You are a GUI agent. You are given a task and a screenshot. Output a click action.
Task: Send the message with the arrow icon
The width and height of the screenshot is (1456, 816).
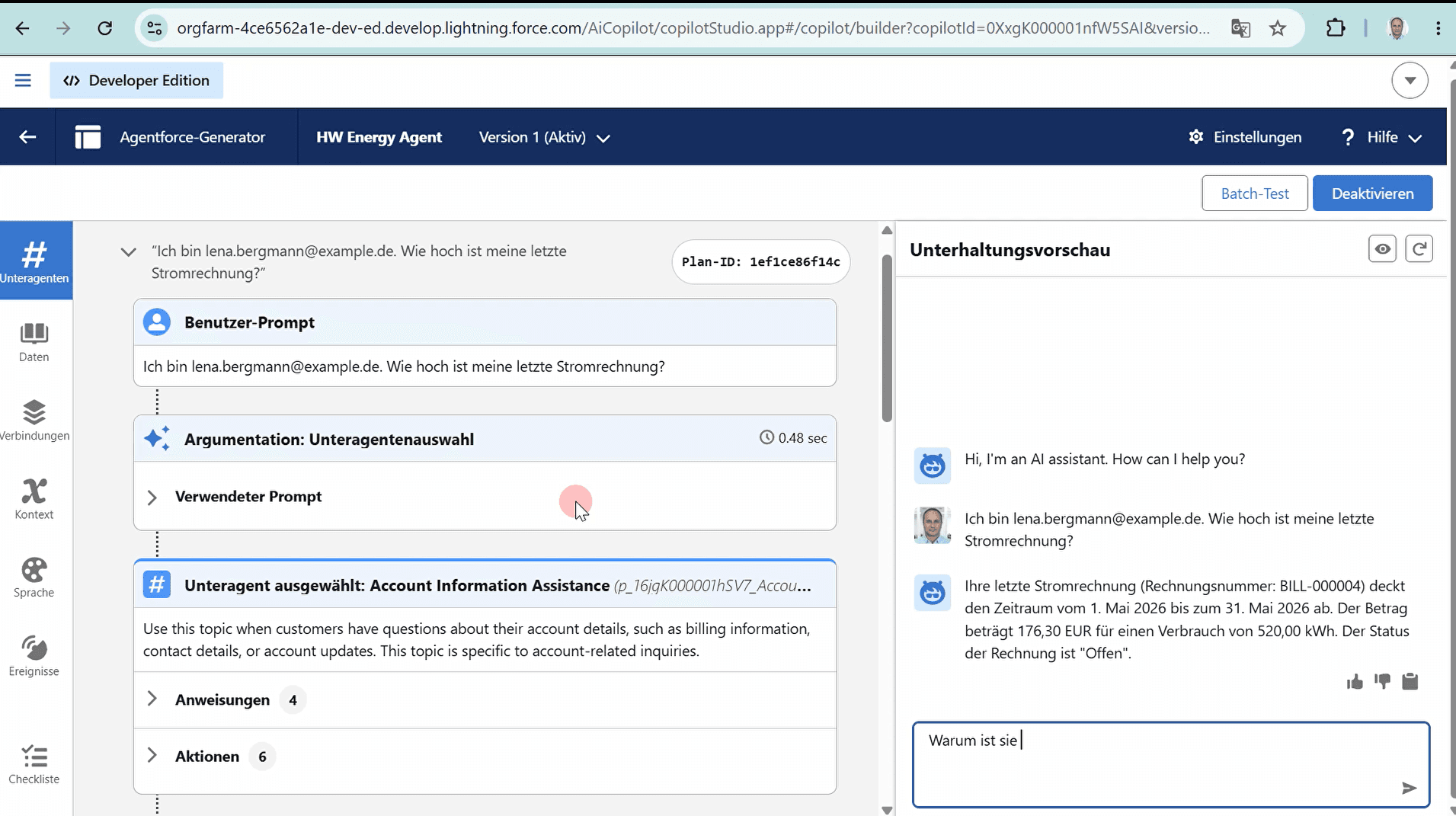tap(1409, 788)
